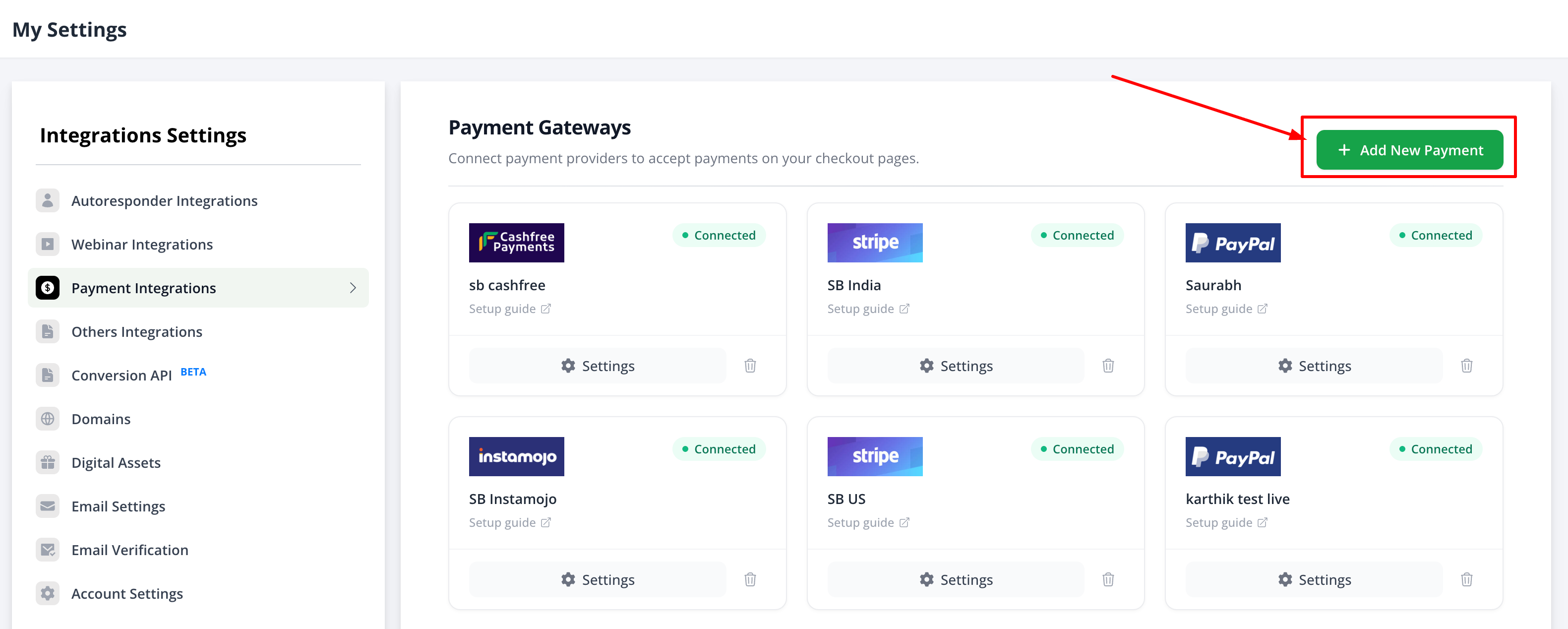Delete SB US Stripe gateway via trash icon
The width and height of the screenshot is (1568, 629).
(x=1108, y=579)
